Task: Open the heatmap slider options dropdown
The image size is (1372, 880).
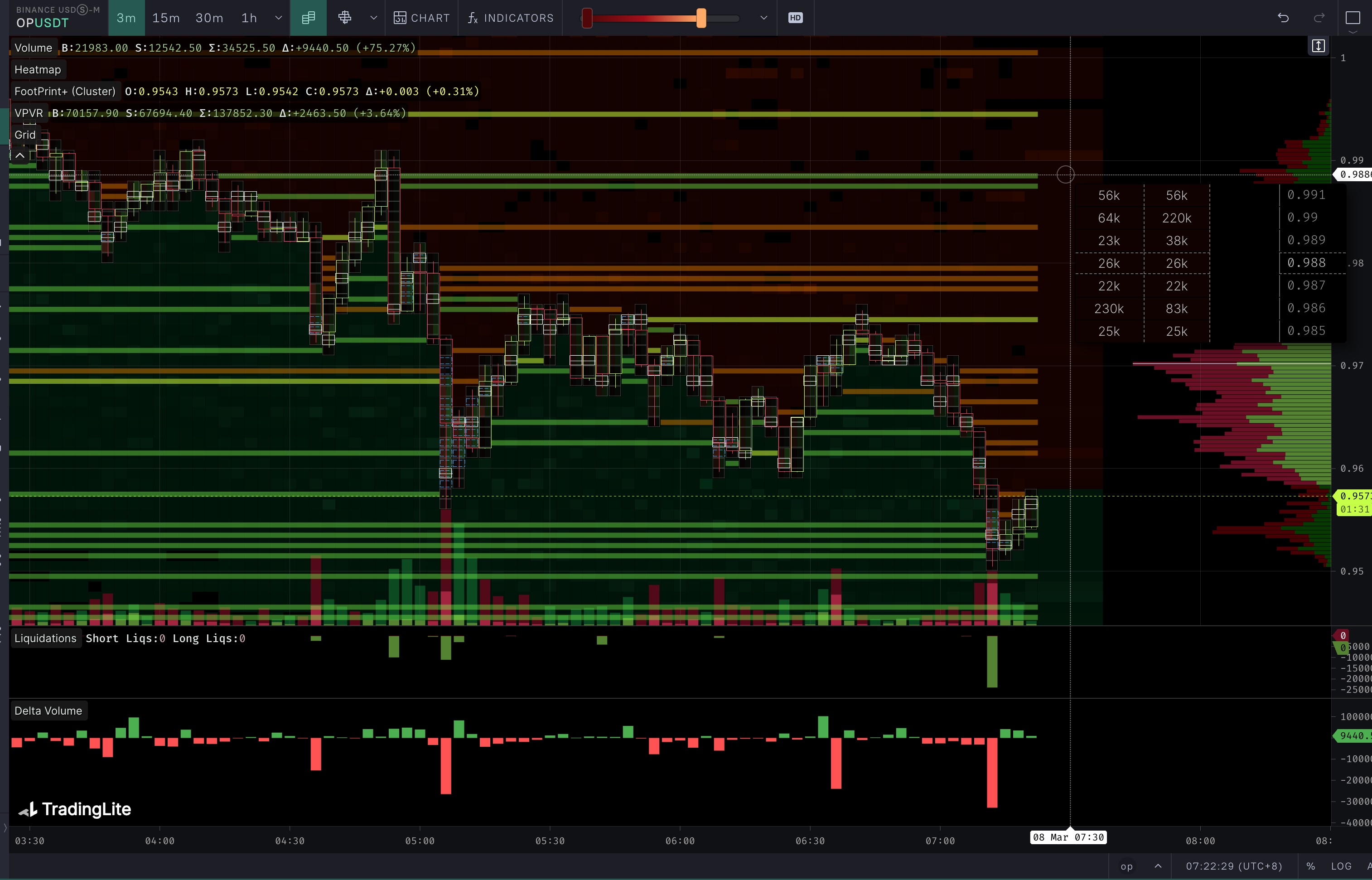Action: point(763,18)
